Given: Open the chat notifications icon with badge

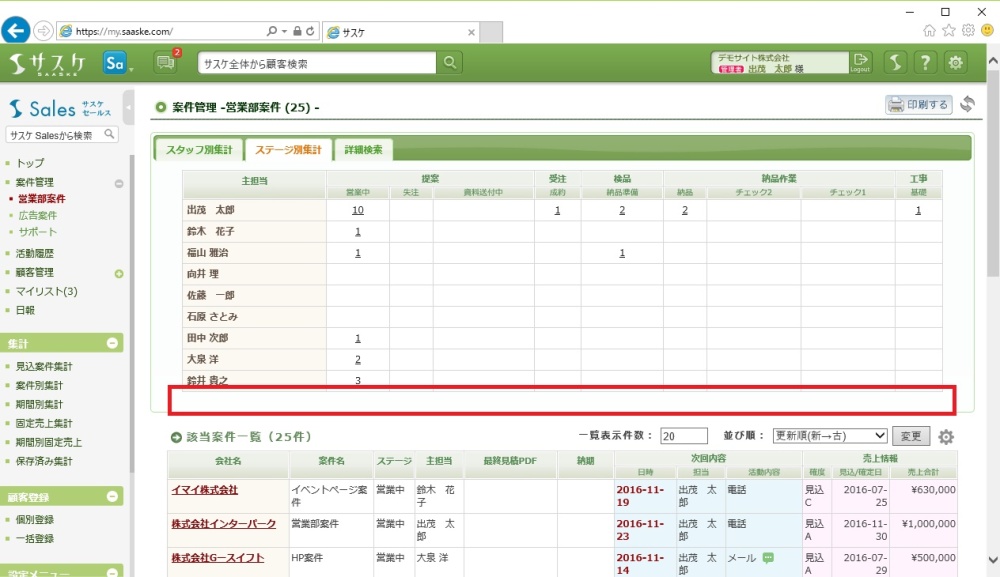Looking at the screenshot, I should point(165,63).
